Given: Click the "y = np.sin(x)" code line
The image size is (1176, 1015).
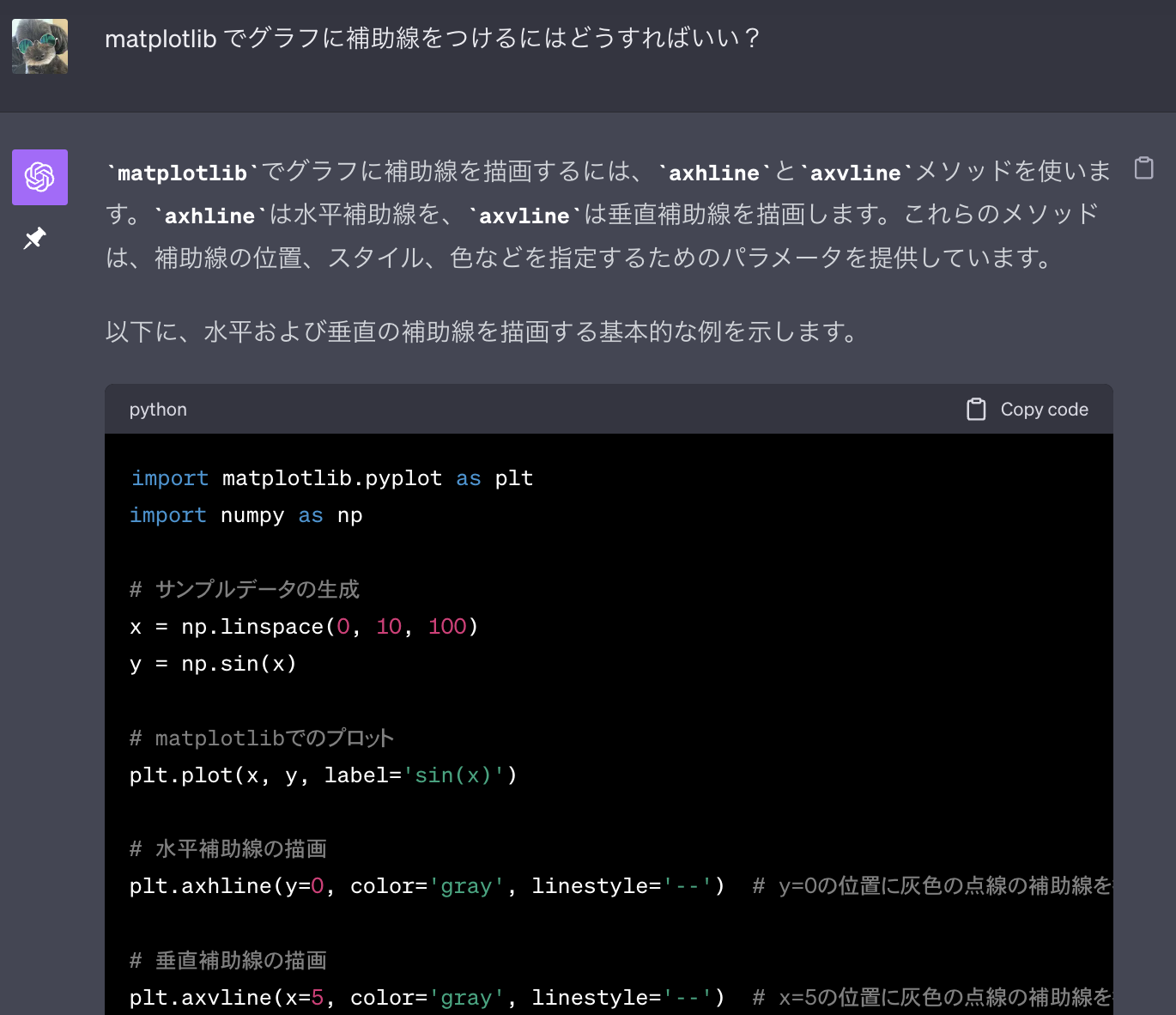Looking at the screenshot, I should coord(213,664).
